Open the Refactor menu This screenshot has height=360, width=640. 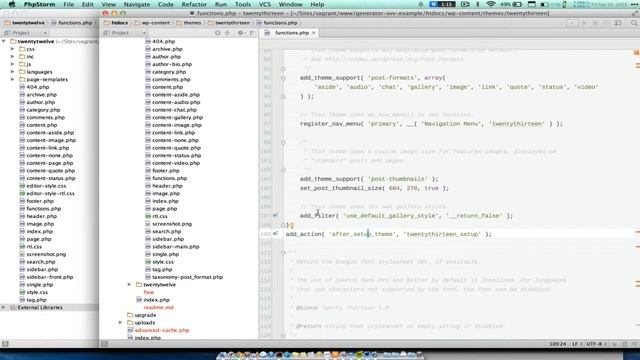click(194, 4)
